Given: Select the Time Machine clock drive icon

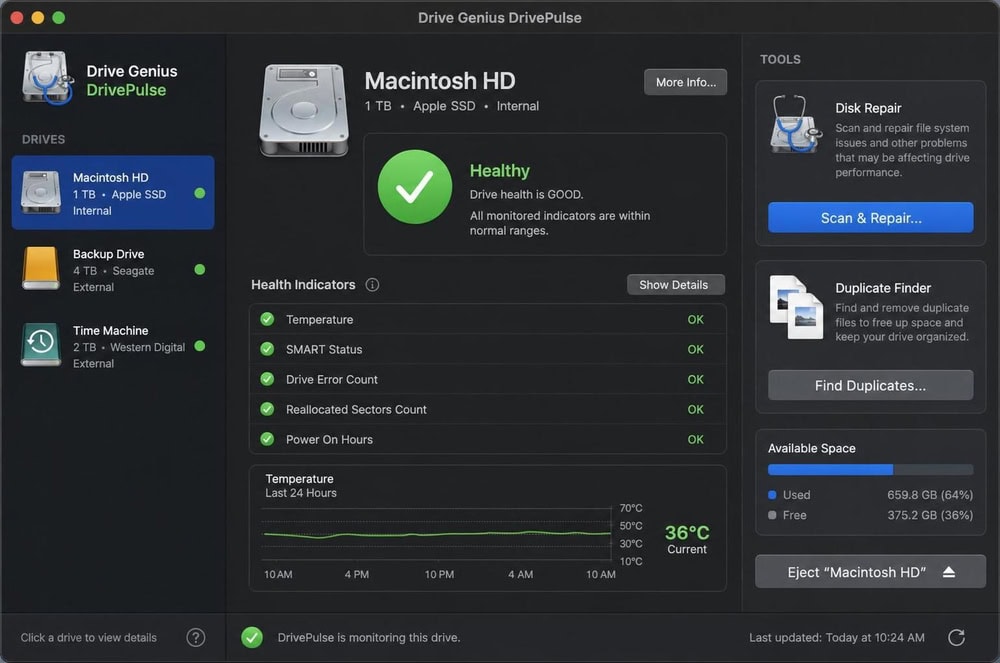Looking at the screenshot, I should pyautogui.click(x=41, y=345).
